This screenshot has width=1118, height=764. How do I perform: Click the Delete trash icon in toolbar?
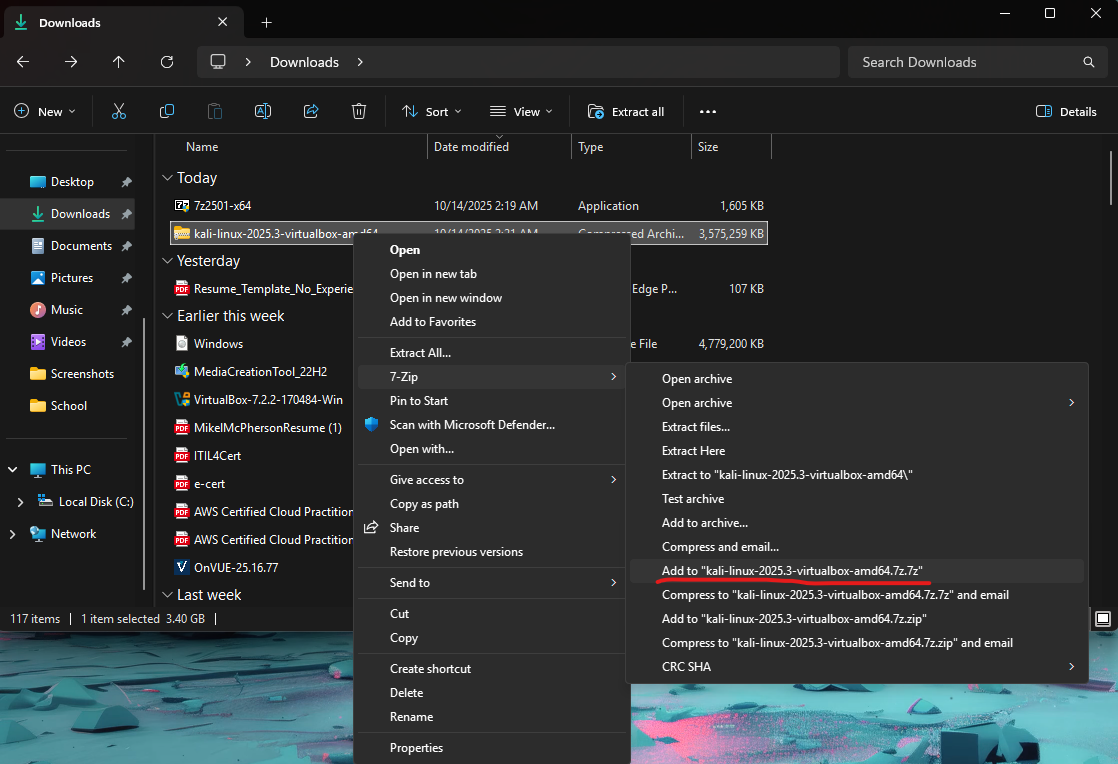359,111
